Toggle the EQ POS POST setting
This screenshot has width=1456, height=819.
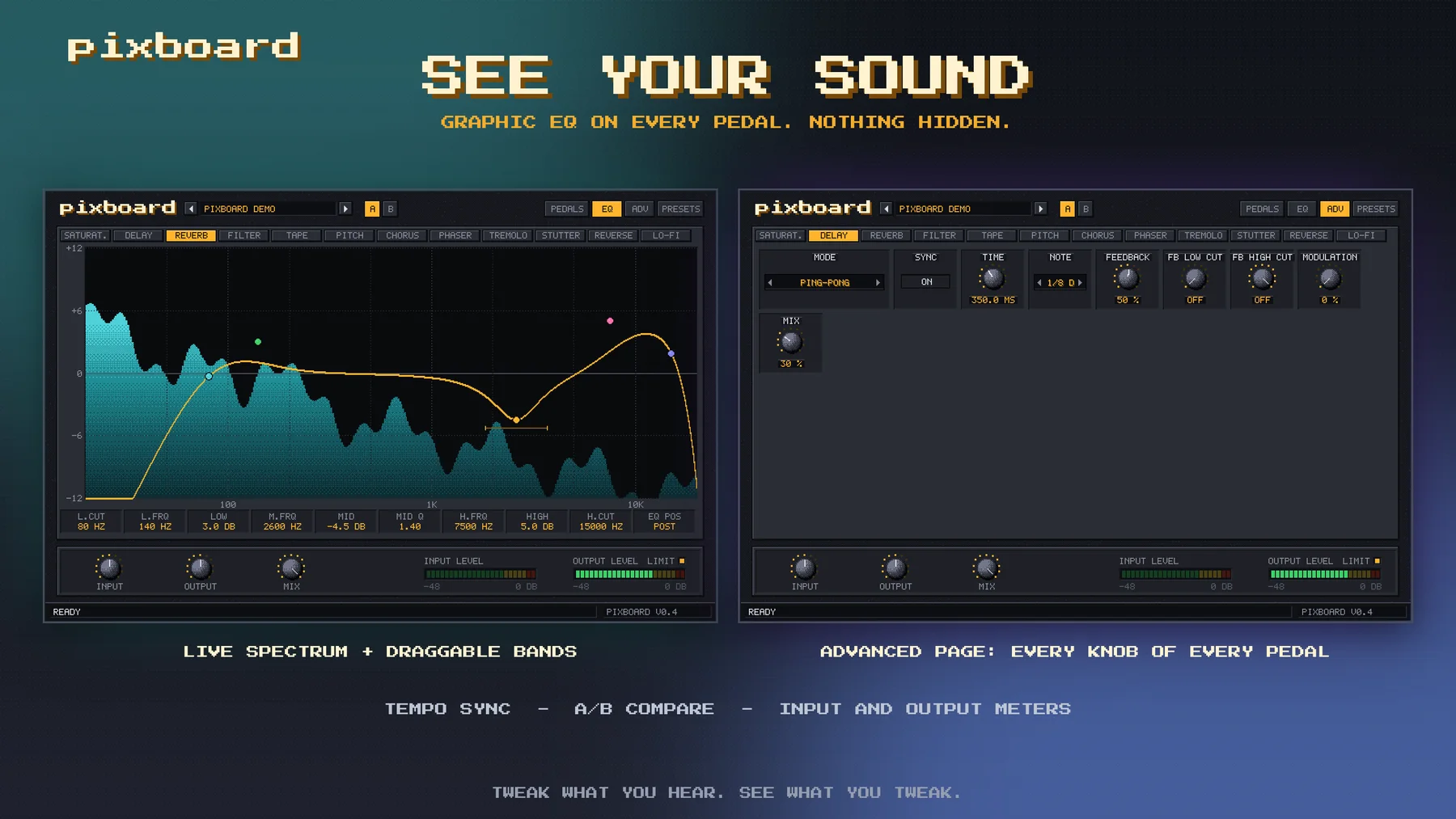pos(664,521)
